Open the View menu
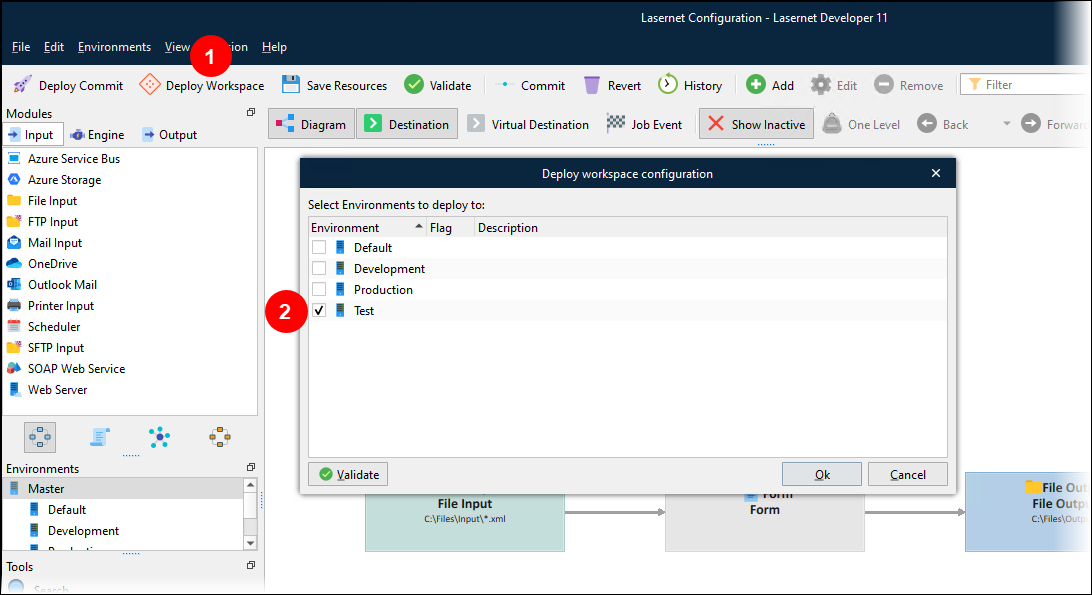 click(177, 47)
